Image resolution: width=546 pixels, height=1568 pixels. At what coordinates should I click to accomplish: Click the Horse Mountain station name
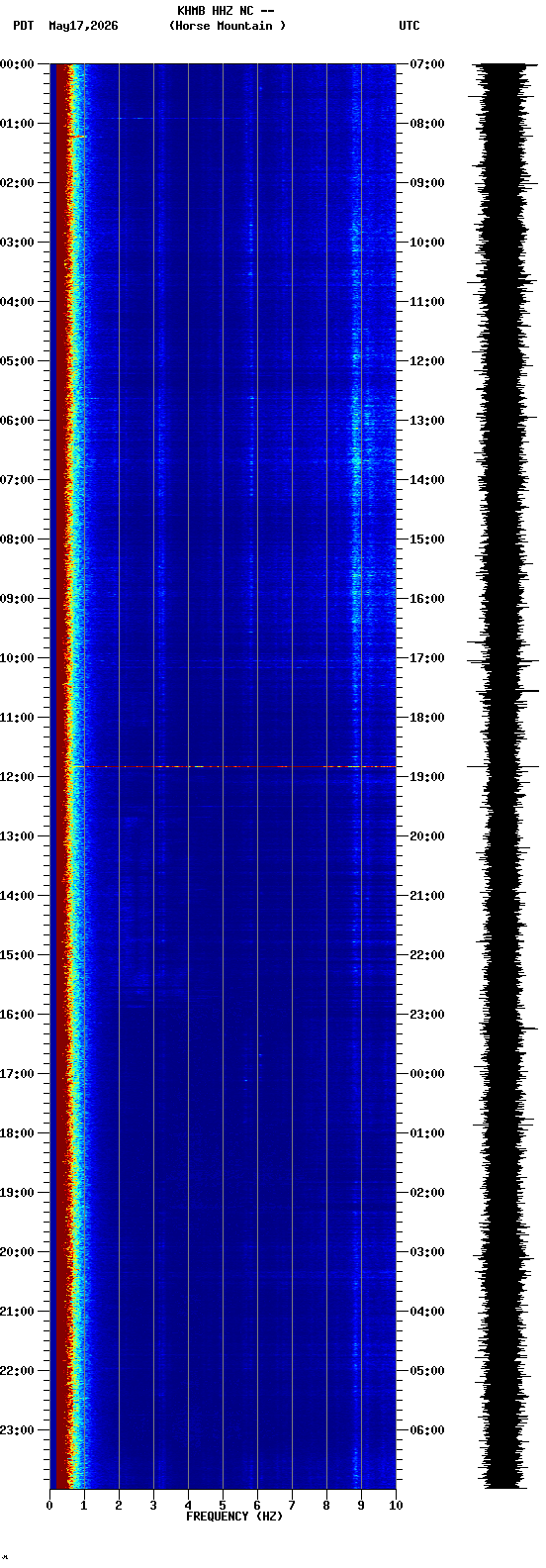pos(227,26)
